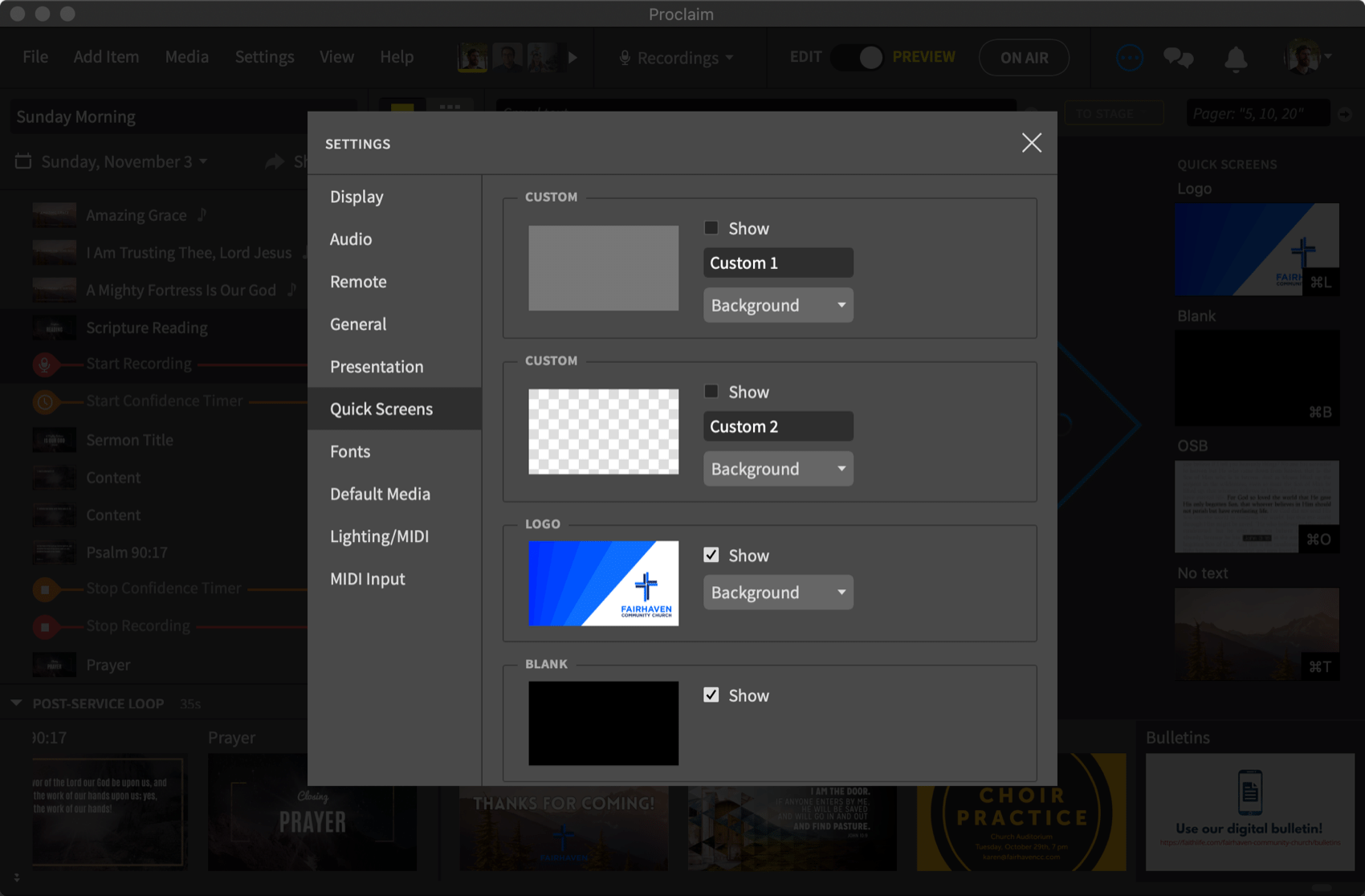The width and height of the screenshot is (1365, 896).
Task: Click the play arrow beside presenter avatars
Action: pos(572,58)
